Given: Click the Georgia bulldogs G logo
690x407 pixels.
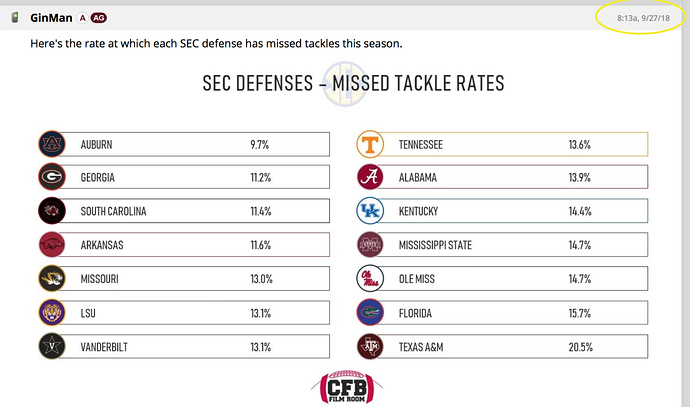Looking at the screenshot, I should 52,178.
